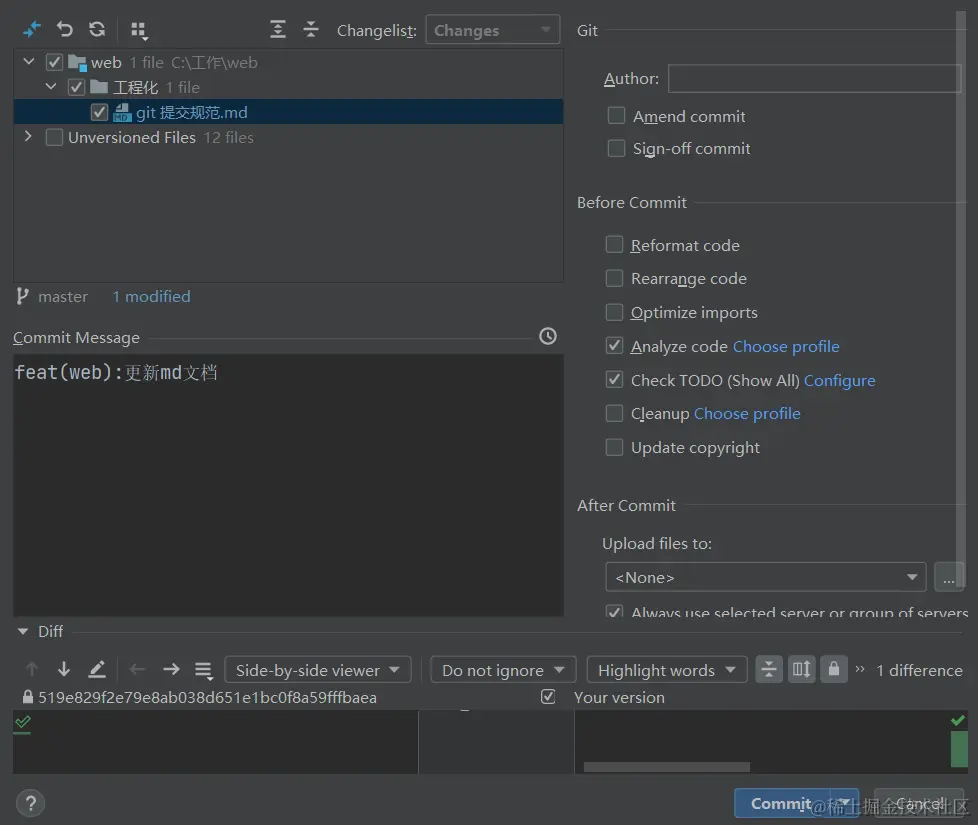
Task: Click the help question mark button
Action: 31,803
